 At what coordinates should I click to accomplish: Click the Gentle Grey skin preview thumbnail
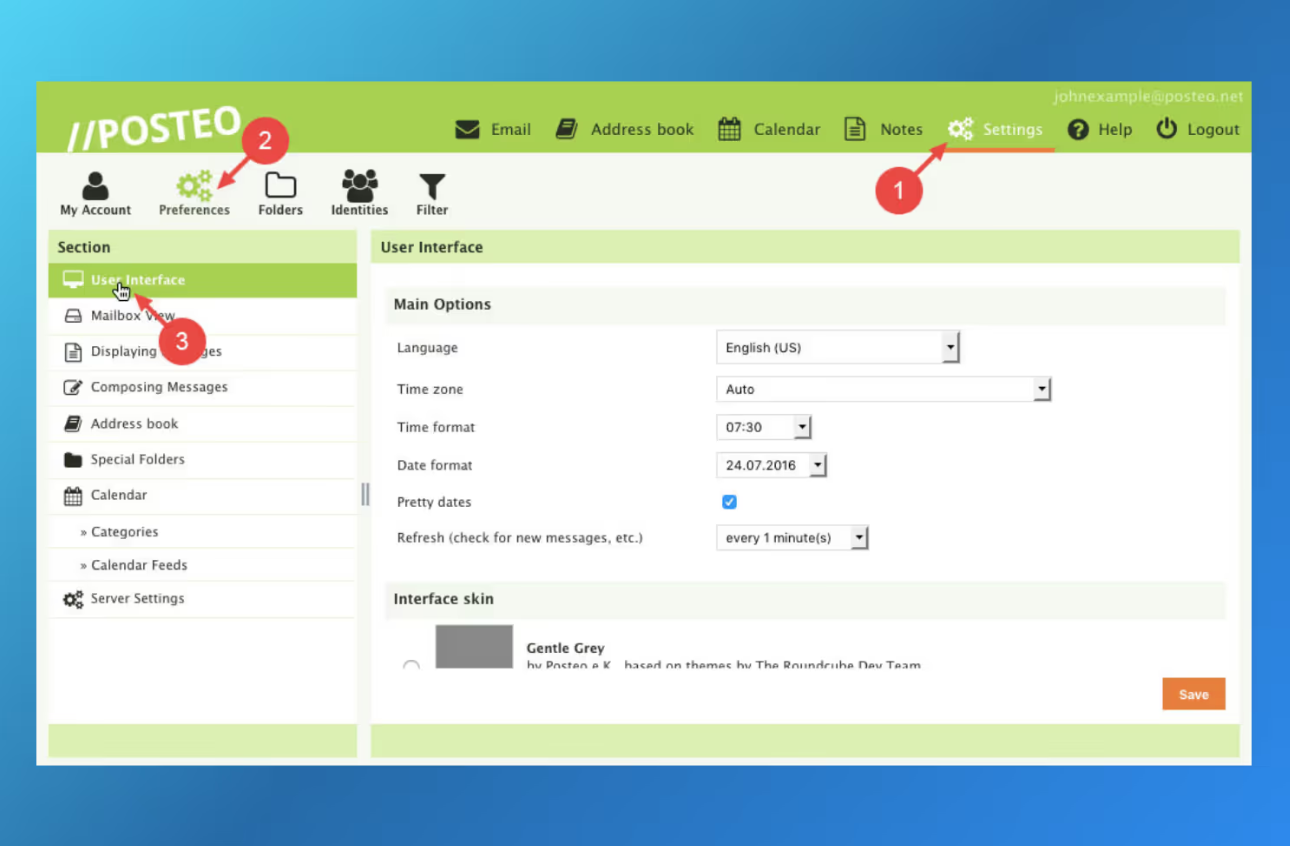(x=474, y=647)
